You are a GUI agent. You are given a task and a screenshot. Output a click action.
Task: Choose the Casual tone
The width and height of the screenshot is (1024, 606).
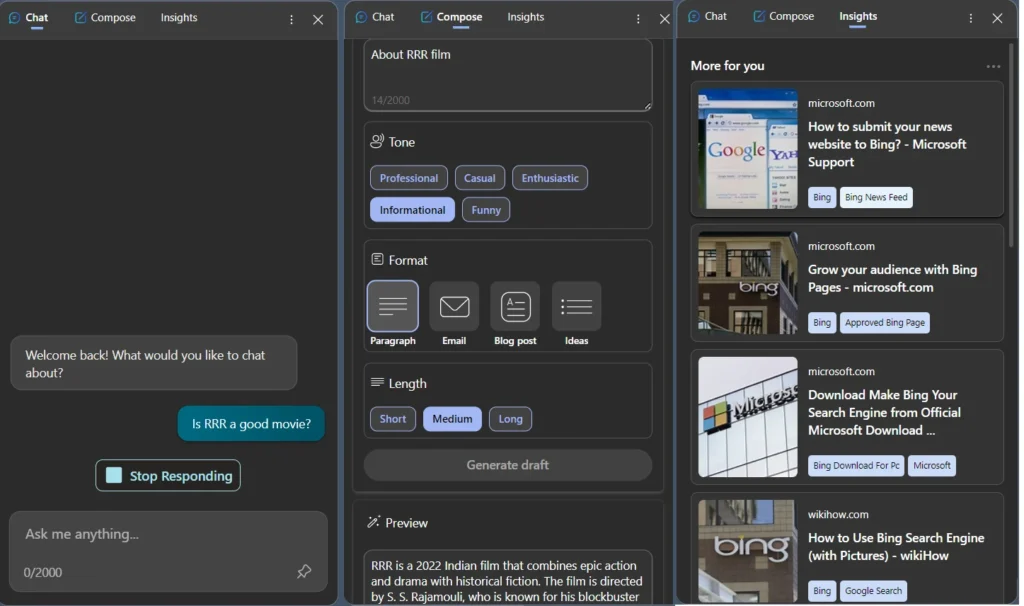coord(479,178)
